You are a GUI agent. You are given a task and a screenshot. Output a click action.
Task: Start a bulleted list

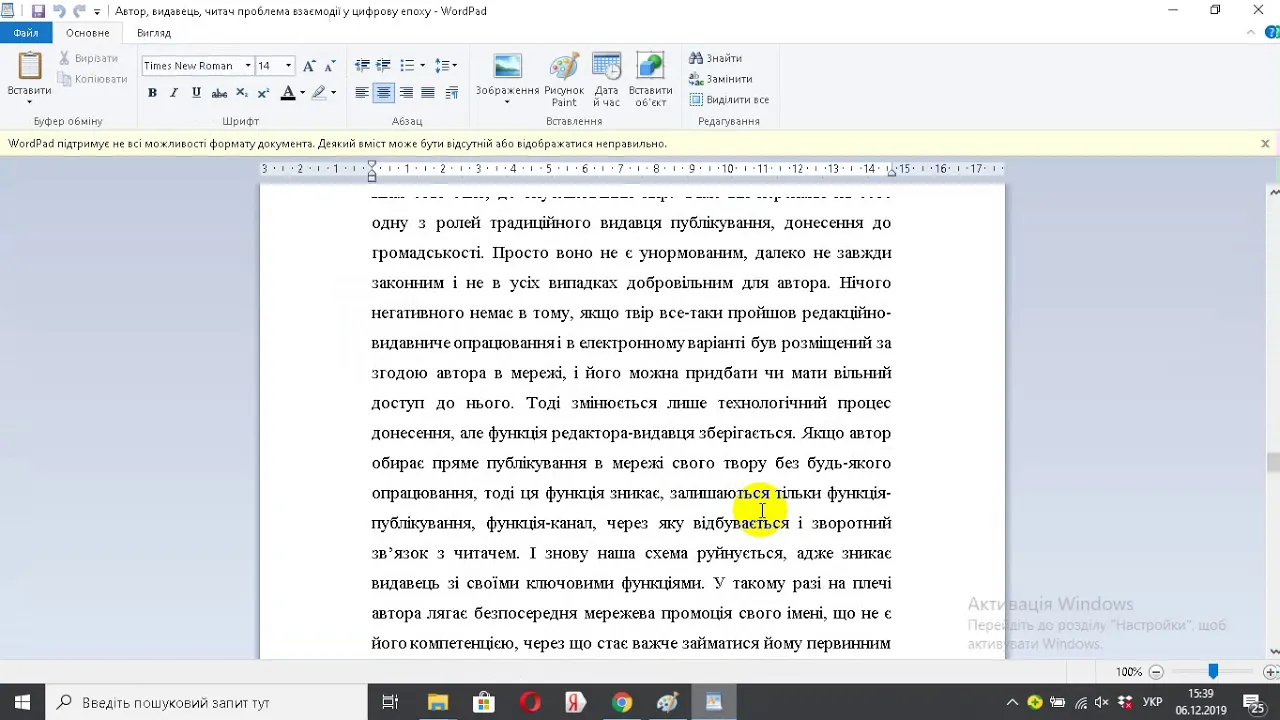point(407,66)
